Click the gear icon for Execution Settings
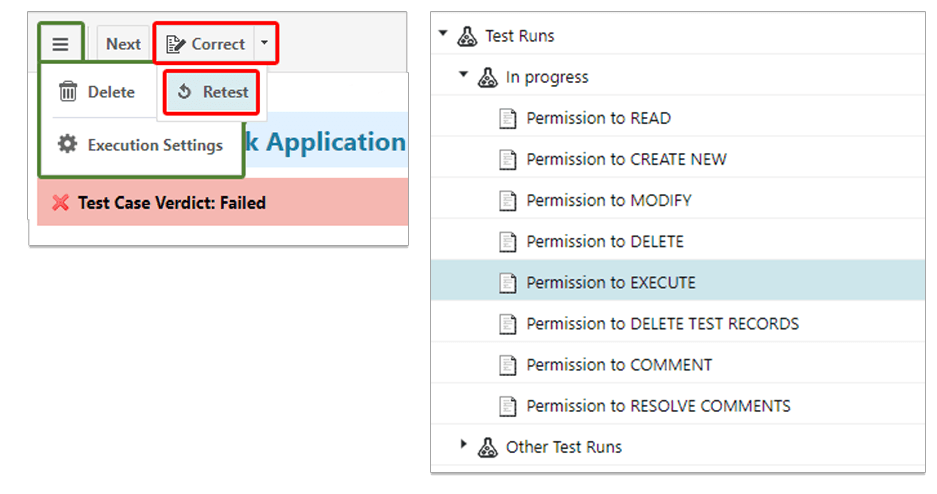 (68, 145)
